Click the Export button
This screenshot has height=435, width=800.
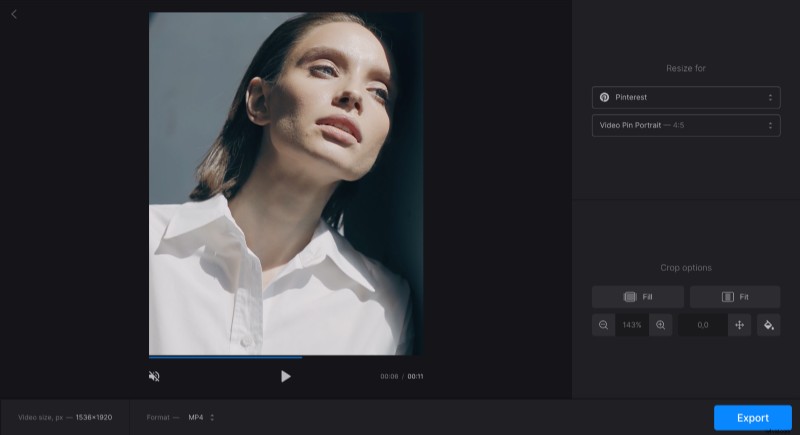tap(753, 418)
